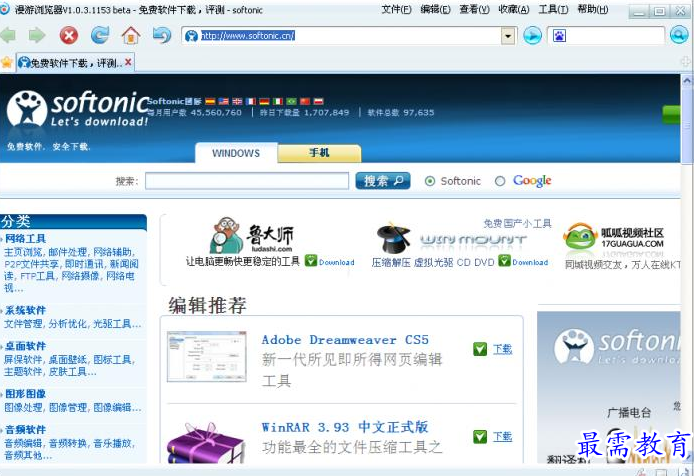This screenshot has width=699, height=476.
Task: Click 下载 link for Adobe Dreamweaver CS5
Action: point(502,349)
